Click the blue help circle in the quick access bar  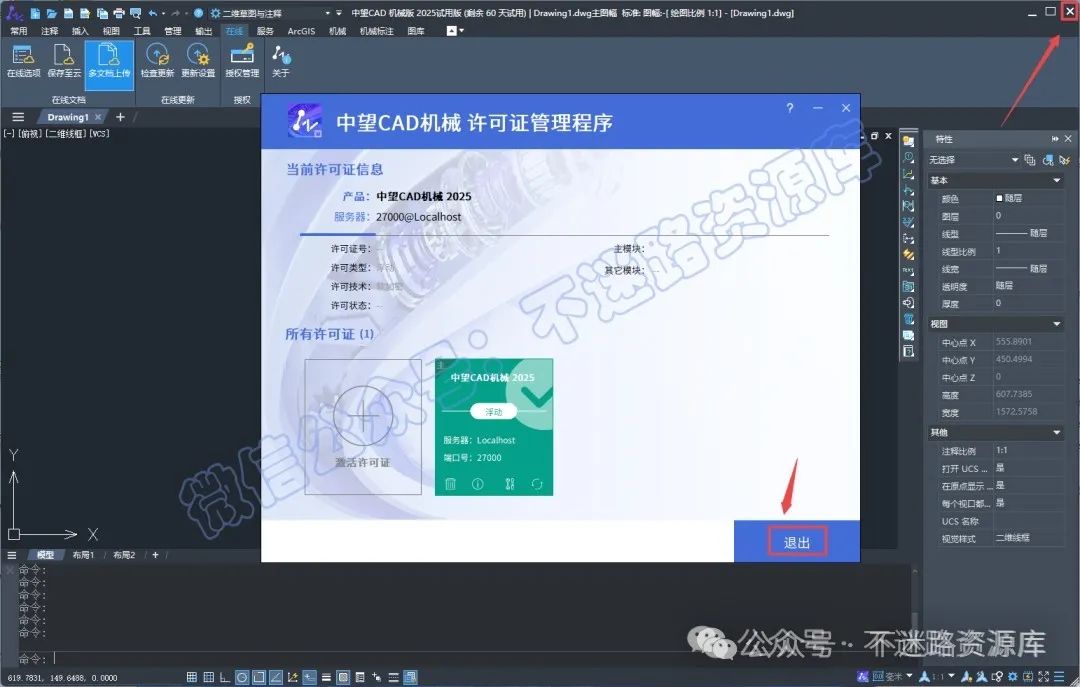[198, 13]
